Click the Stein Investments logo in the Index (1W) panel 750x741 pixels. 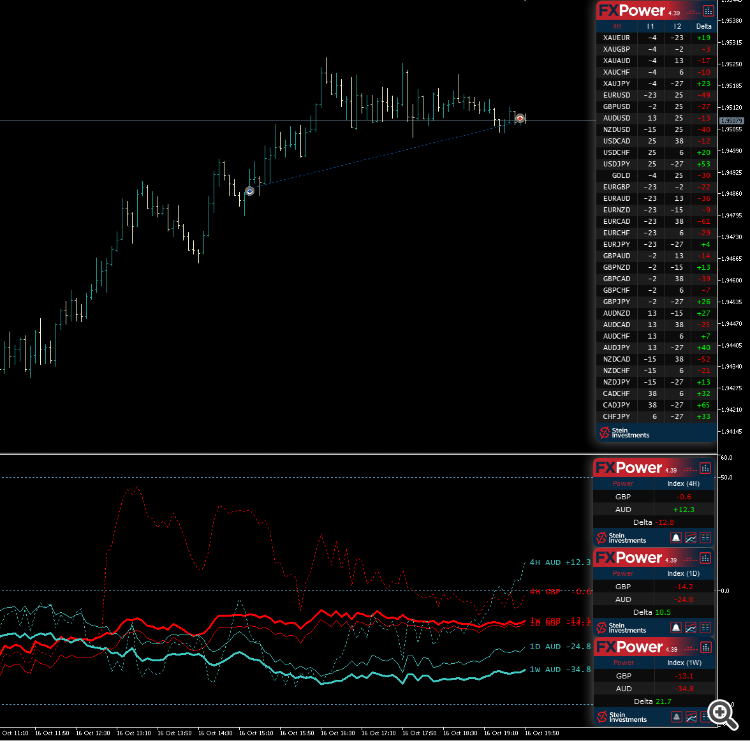pos(621,717)
